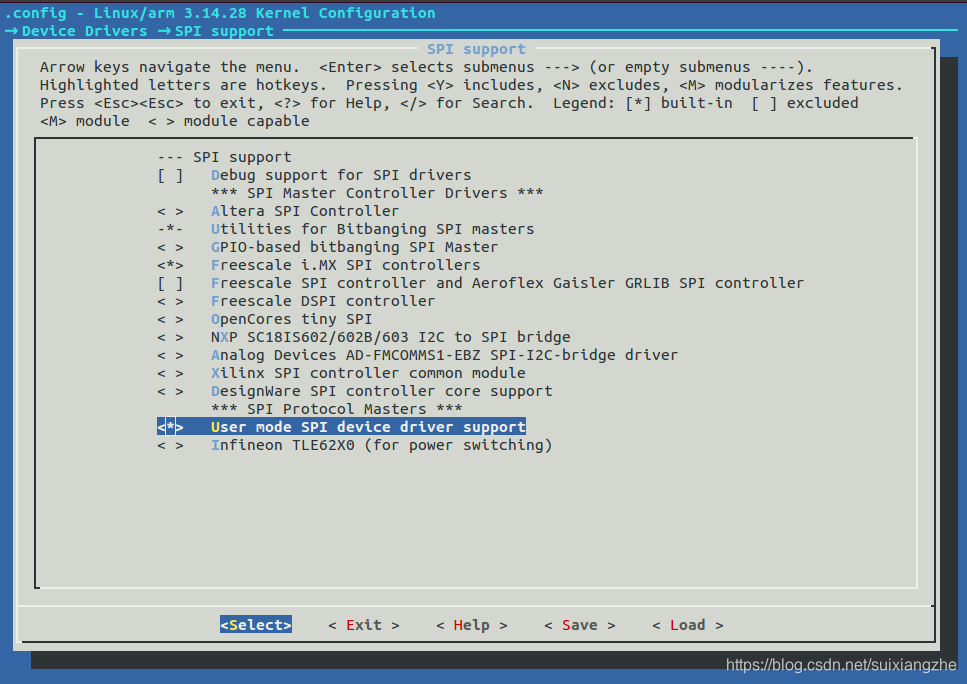967x684 pixels.
Task: Click the Exit button
Action: click(x=364, y=625)
